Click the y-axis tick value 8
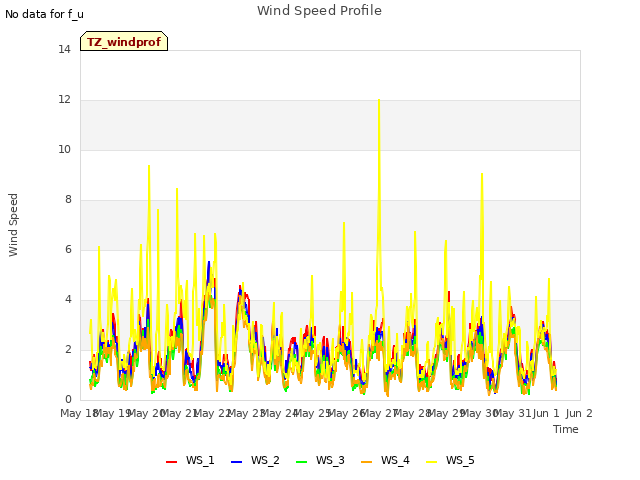The width and height of the screenshot is (640, 480). pos(68,200)
